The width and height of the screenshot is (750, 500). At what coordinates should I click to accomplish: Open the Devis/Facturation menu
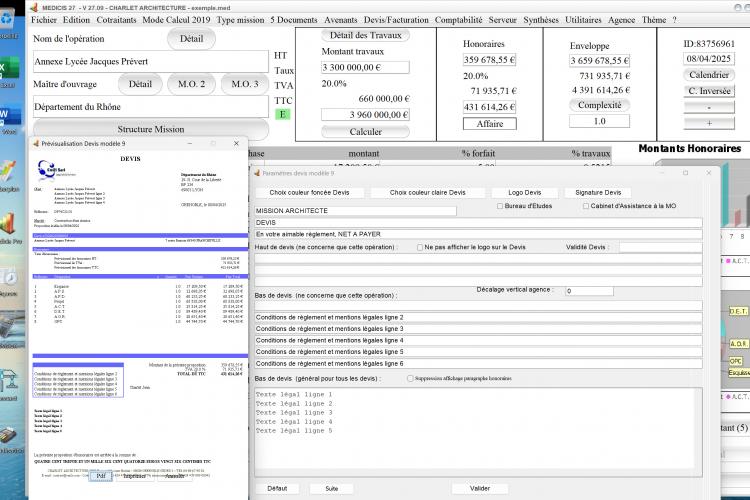click(396, 20)
